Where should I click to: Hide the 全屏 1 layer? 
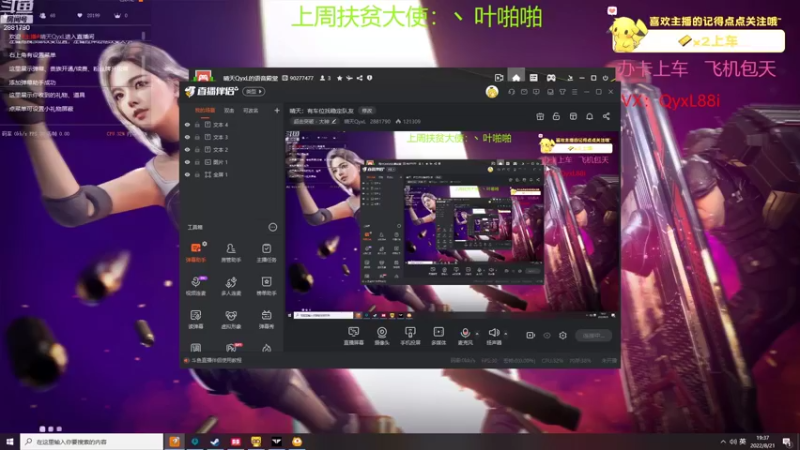pyautogui.click(x=188, y=174)
